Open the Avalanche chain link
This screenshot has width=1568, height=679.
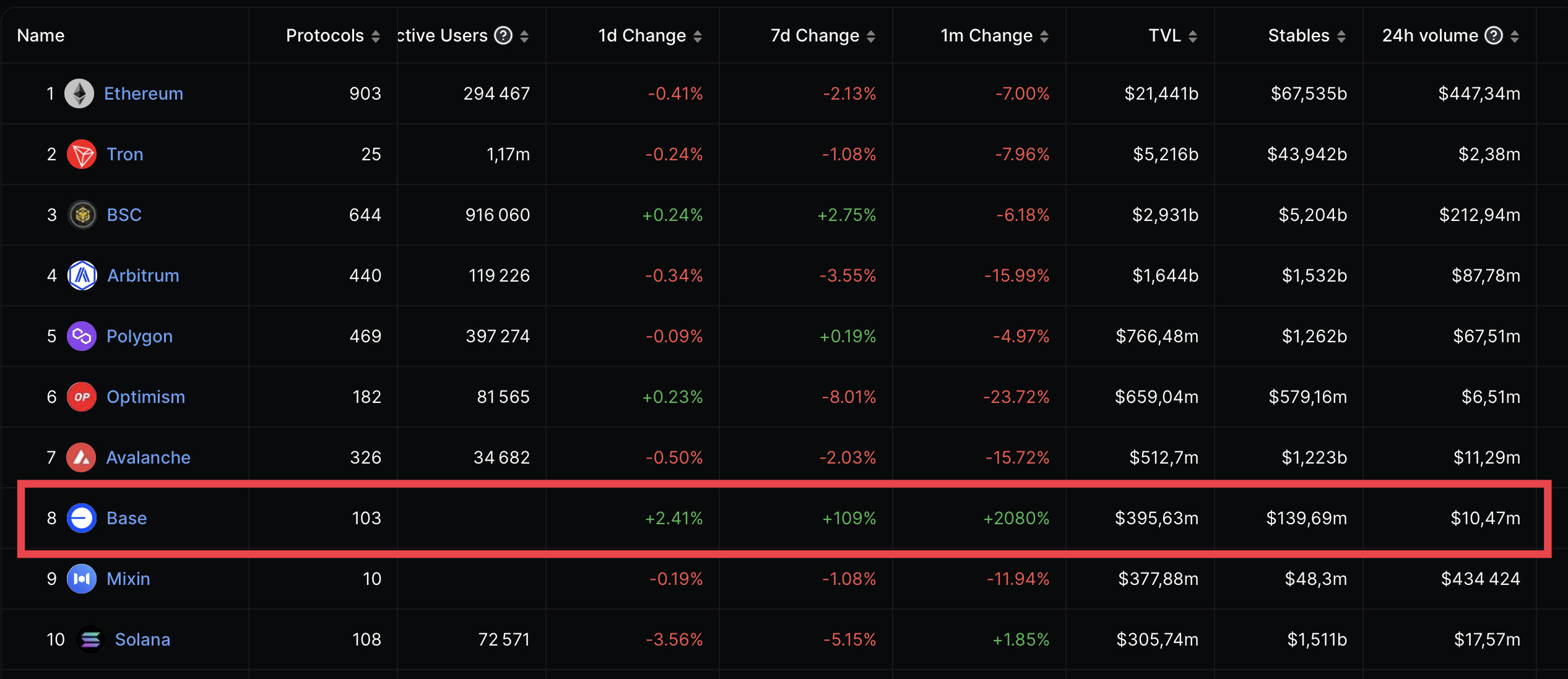pos(149,457)
